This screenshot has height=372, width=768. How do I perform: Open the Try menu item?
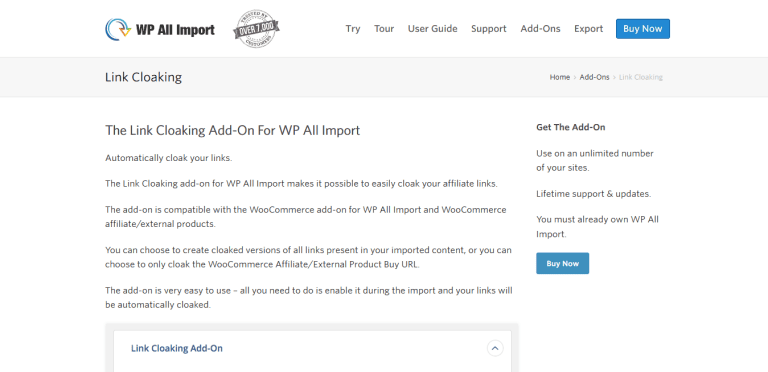click(353, 29)
